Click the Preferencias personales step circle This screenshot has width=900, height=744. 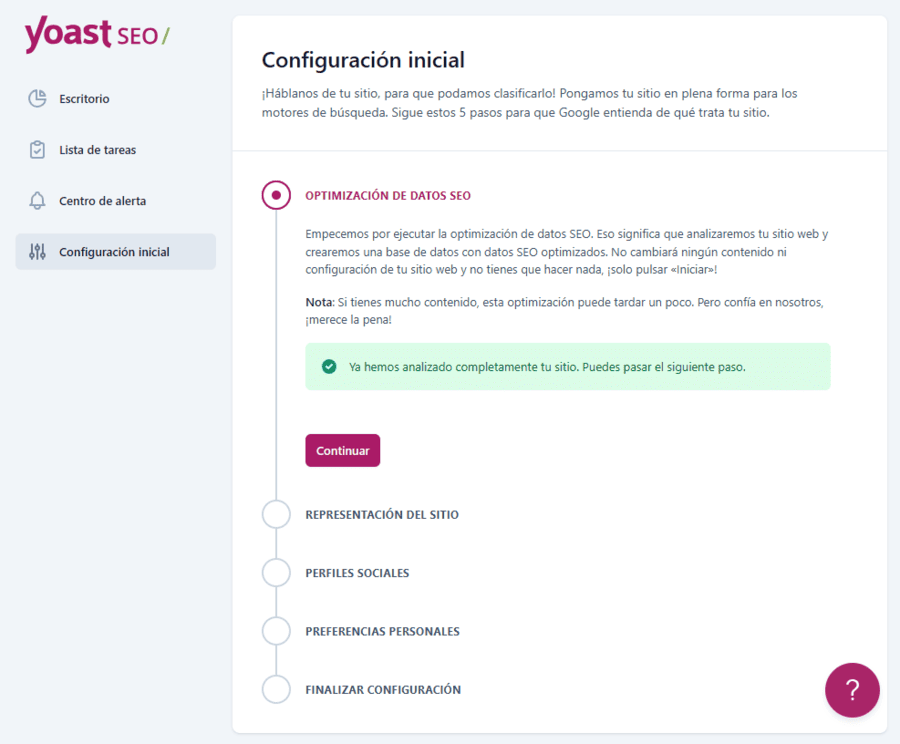click(x=276, y=631)
